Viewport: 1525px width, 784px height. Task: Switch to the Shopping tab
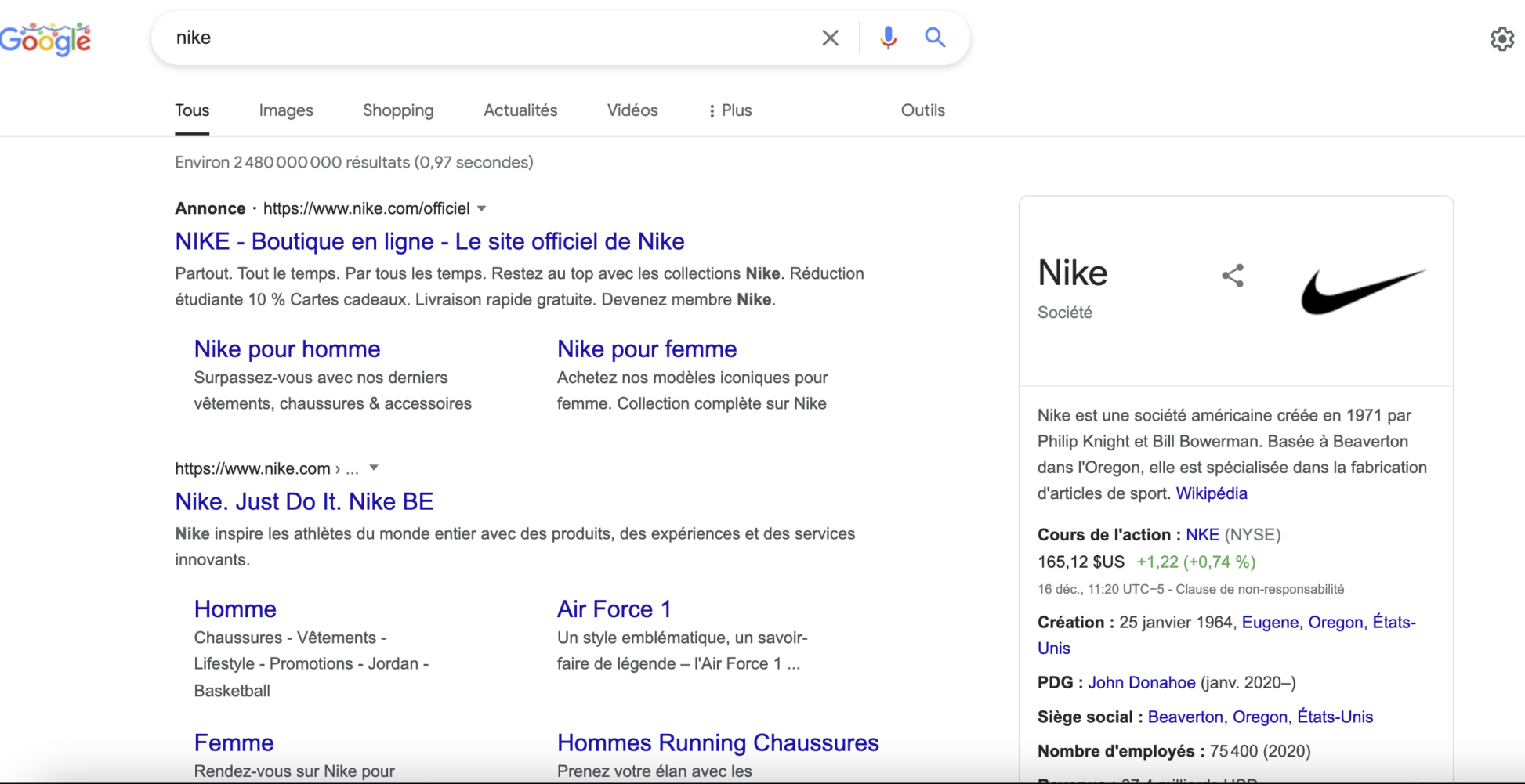pos(398,110)
